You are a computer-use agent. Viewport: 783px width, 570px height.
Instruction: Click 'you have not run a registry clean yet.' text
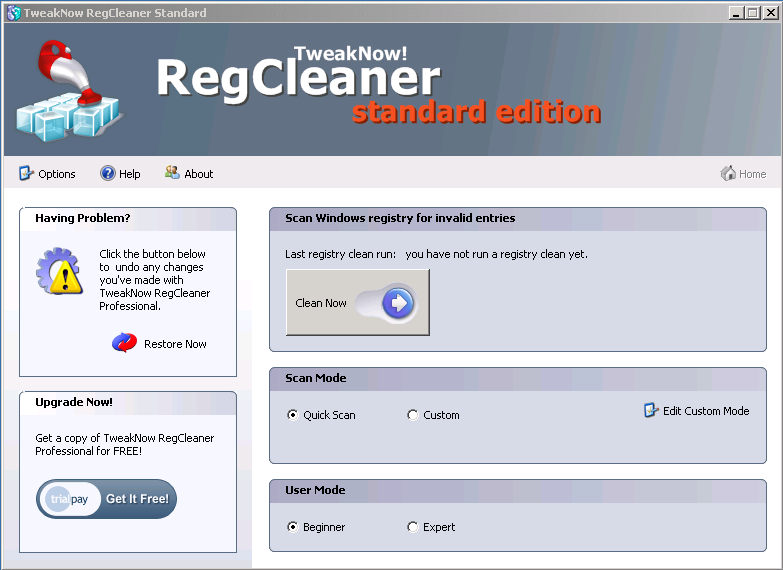[496, 254]
